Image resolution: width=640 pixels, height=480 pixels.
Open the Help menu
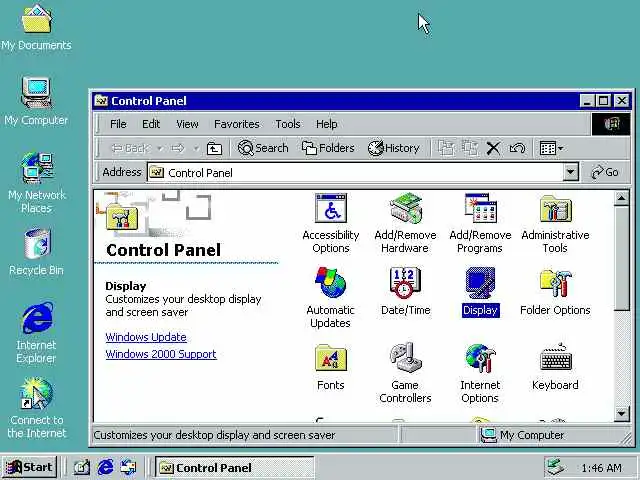[x=327, y=124]
